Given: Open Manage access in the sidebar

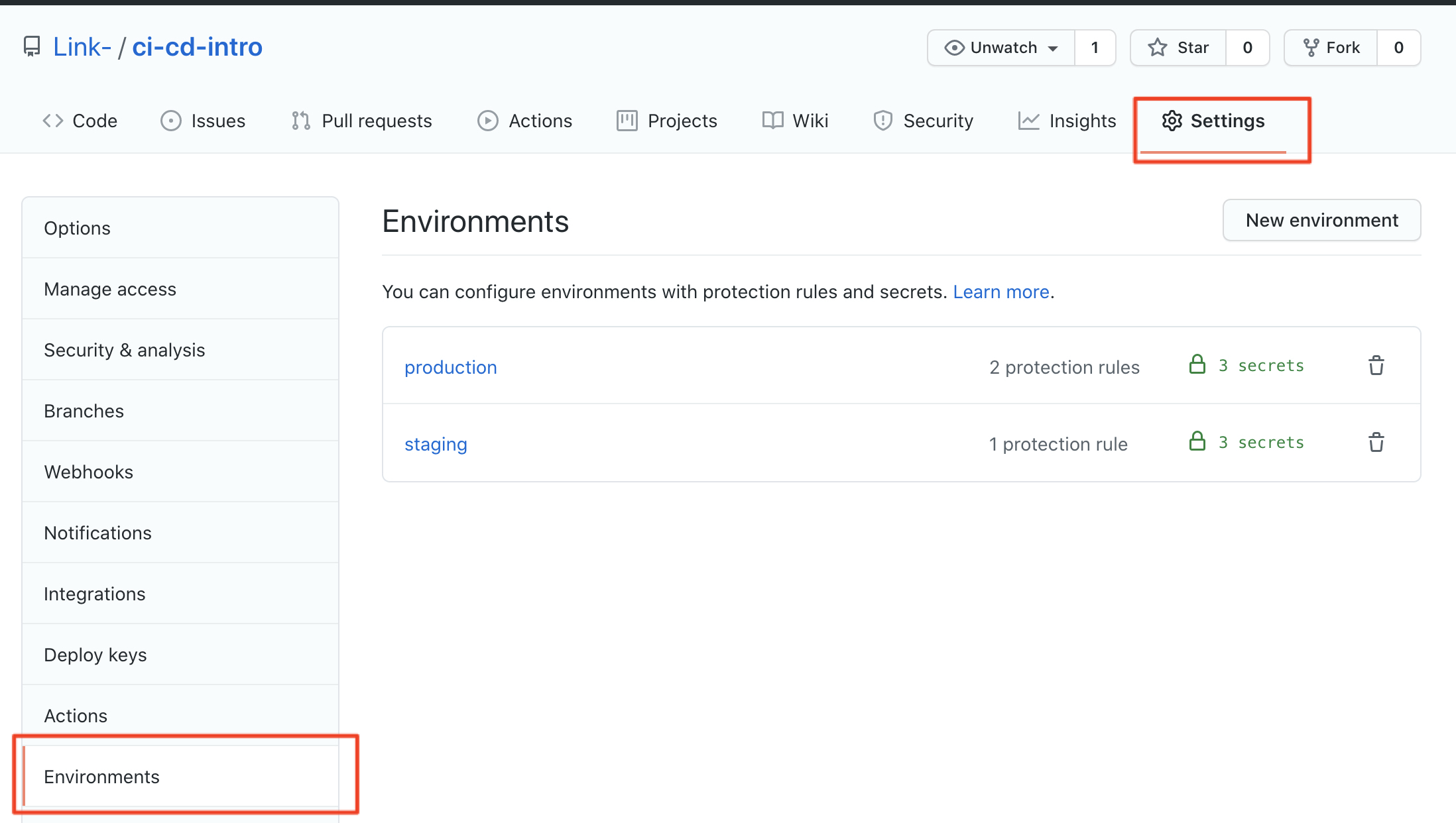Looking at the screenshot, I should click(180, 289).
